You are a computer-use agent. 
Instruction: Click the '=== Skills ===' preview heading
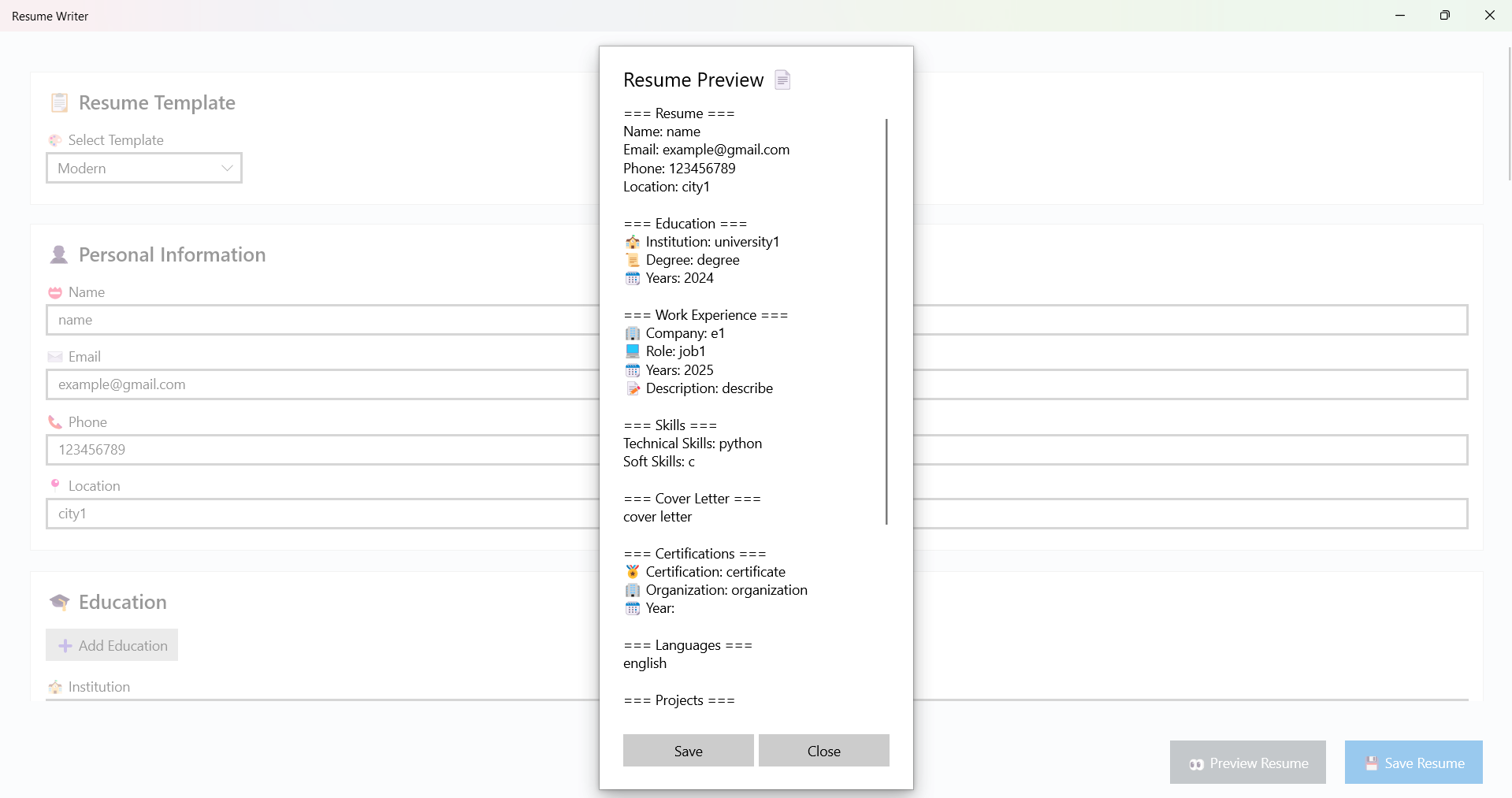pos(671,425)
